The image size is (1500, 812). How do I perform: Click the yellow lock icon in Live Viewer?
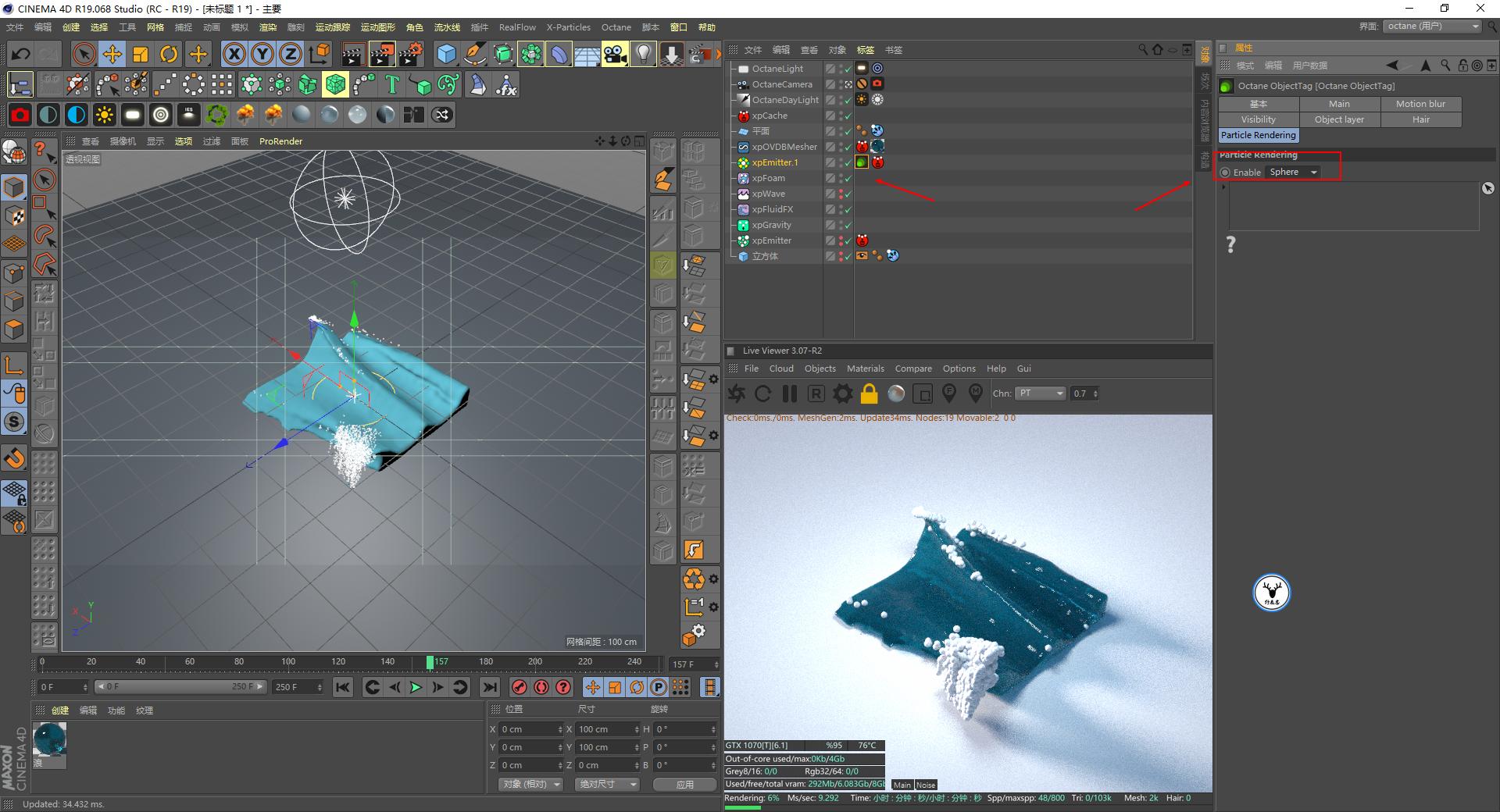869,394
